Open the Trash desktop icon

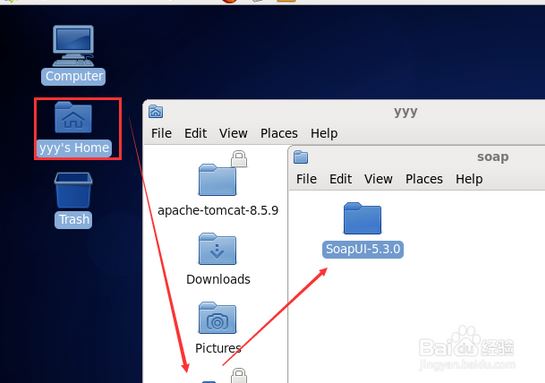(73, 190)
